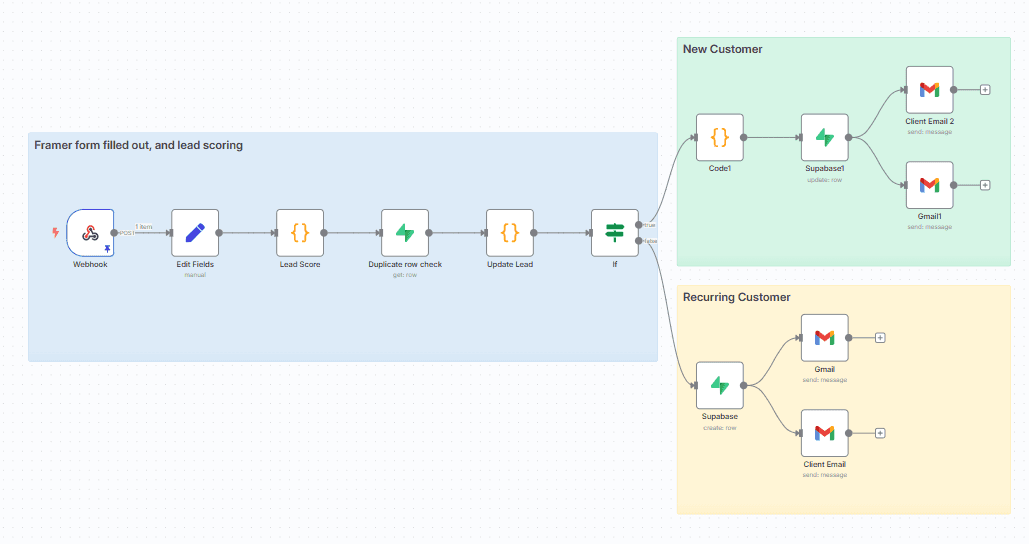Image resolution: width=1029 pixels, height=544 pixels.
Task: Click the '1 item' connection label
Action: 144,226
